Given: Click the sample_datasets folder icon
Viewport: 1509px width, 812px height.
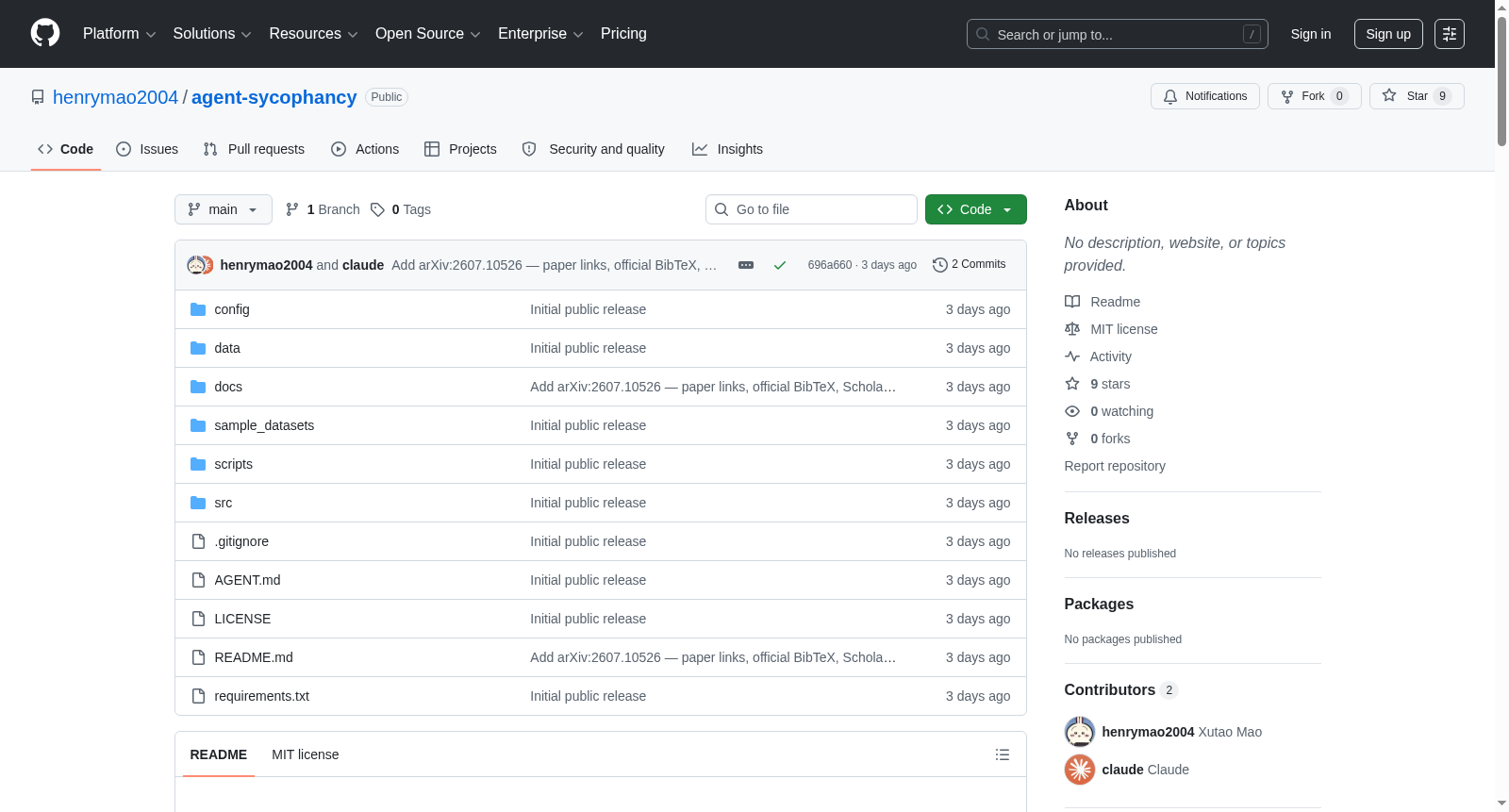Looking at the screenshot, I should pyautogui.click(x=198, y=425).
